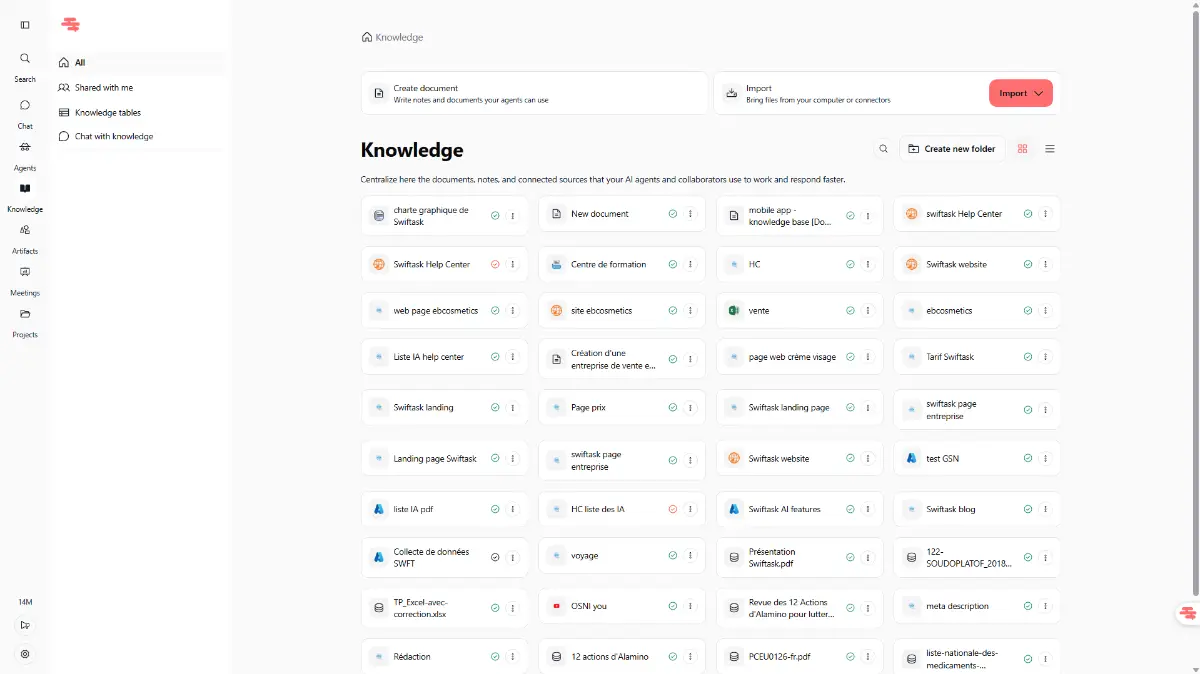Select All in knowledge sidebar
The image size is (1200, 674).
[x=140, y=62]
